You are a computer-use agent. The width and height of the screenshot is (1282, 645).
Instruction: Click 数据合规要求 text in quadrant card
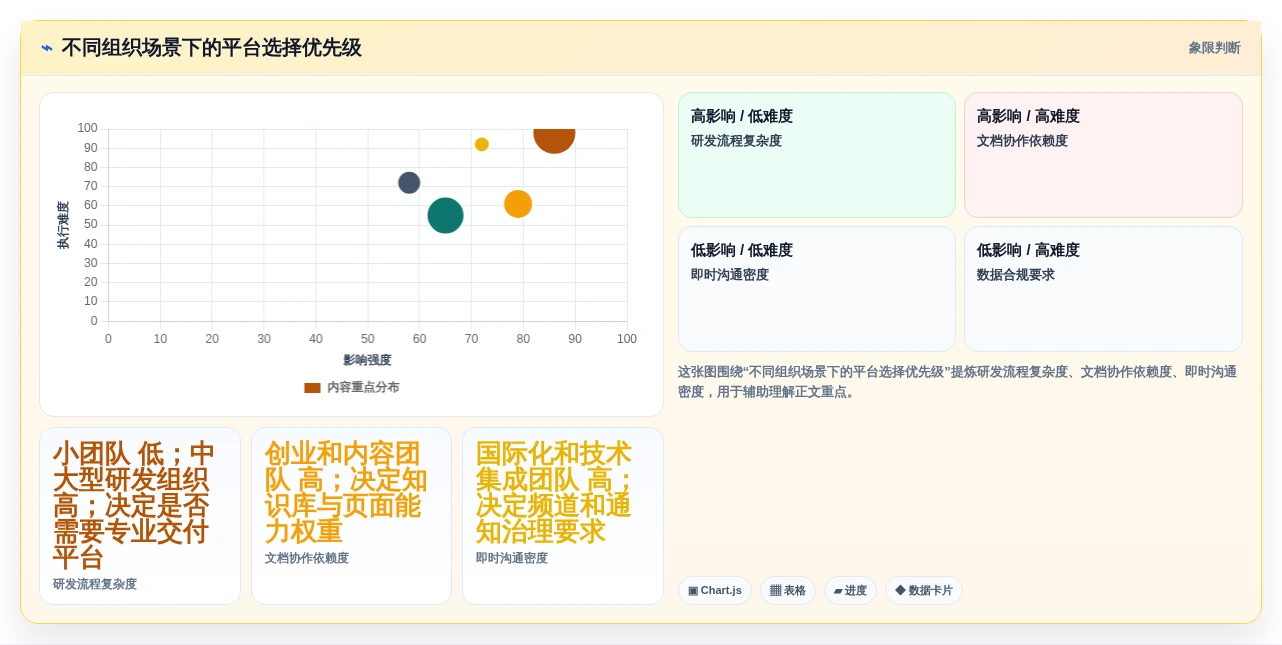point(1016,274)
